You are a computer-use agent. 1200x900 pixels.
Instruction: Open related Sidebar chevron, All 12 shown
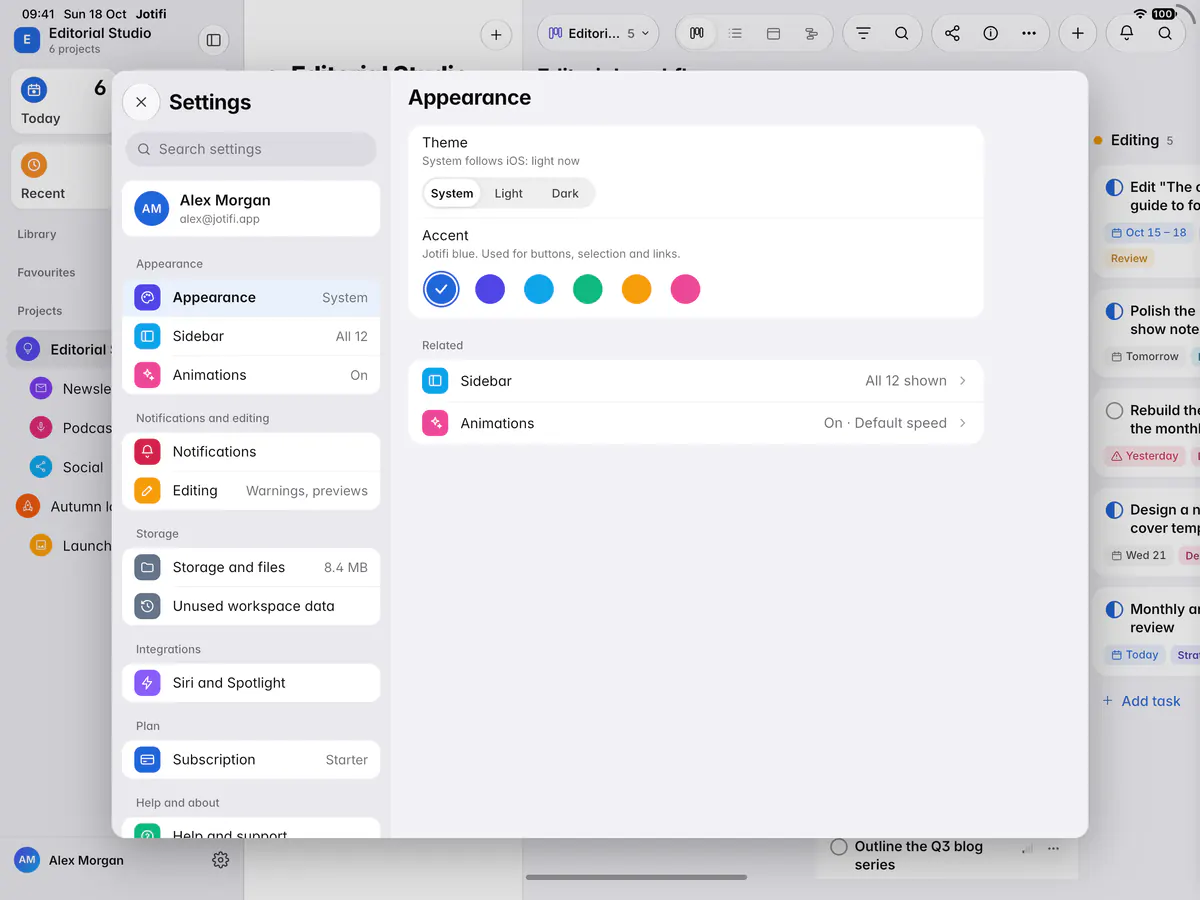[963, 381]
